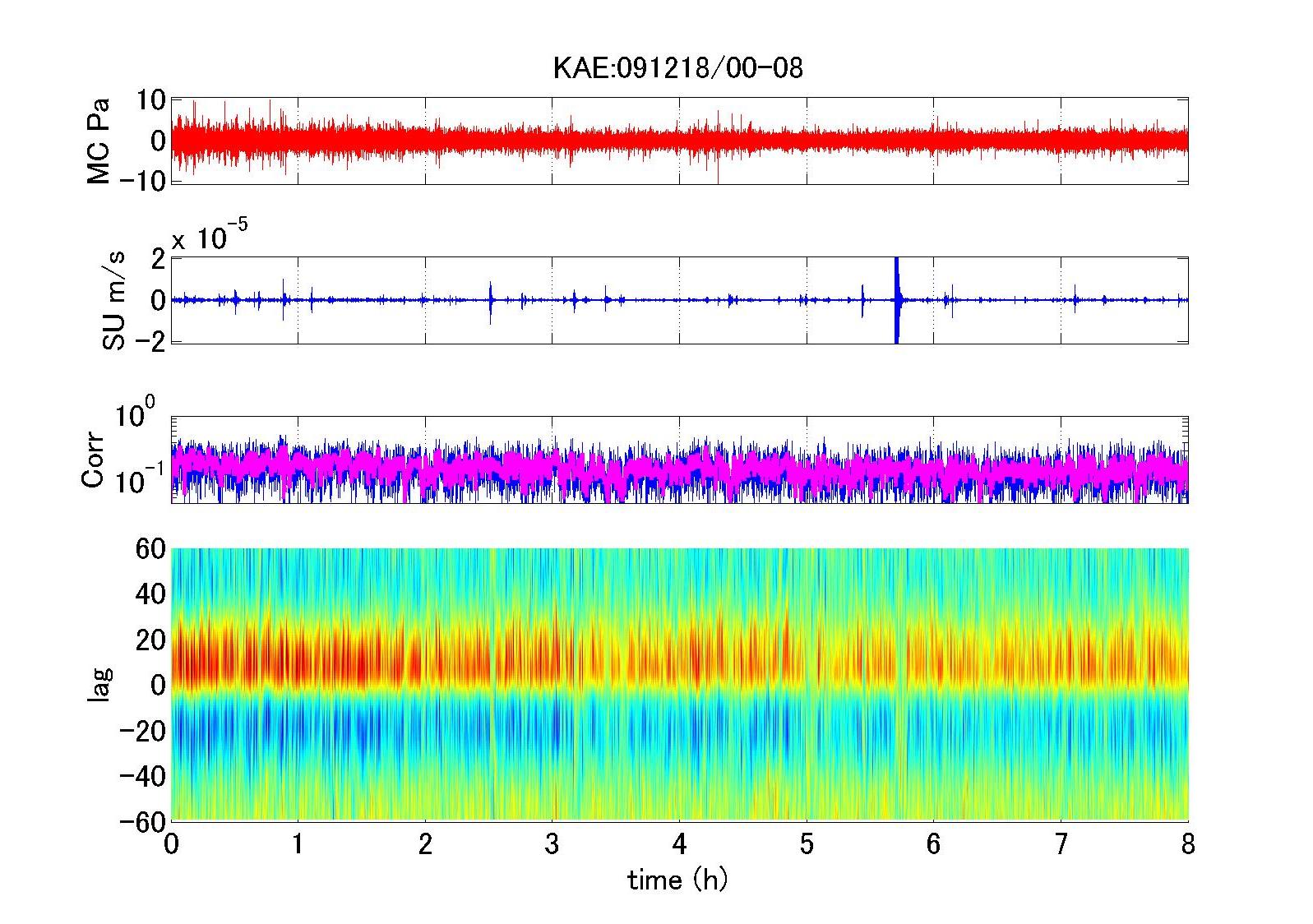Click lag tick label -20
Viewport: 1313px width, 924px height.
coord(143,730)
